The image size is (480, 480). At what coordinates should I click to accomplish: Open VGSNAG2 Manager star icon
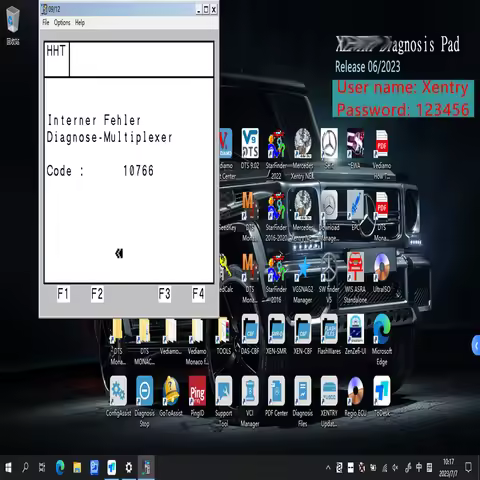303,278
